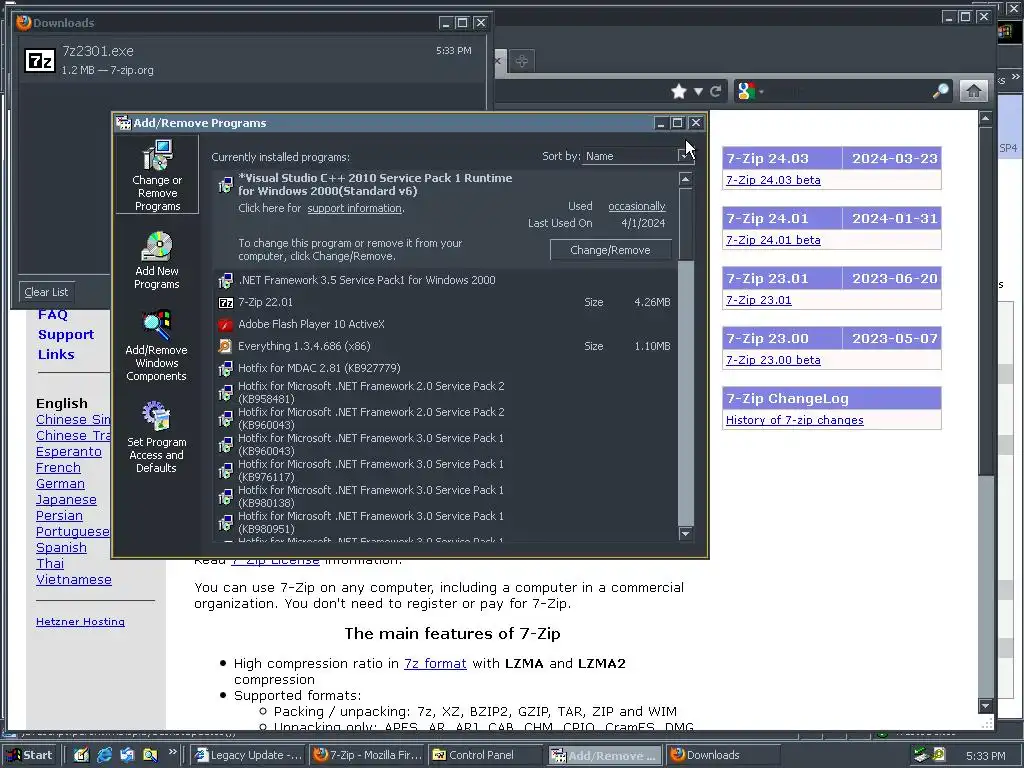
Task: Select the 7z2301.exe download entry name
Action: (98, 51)
